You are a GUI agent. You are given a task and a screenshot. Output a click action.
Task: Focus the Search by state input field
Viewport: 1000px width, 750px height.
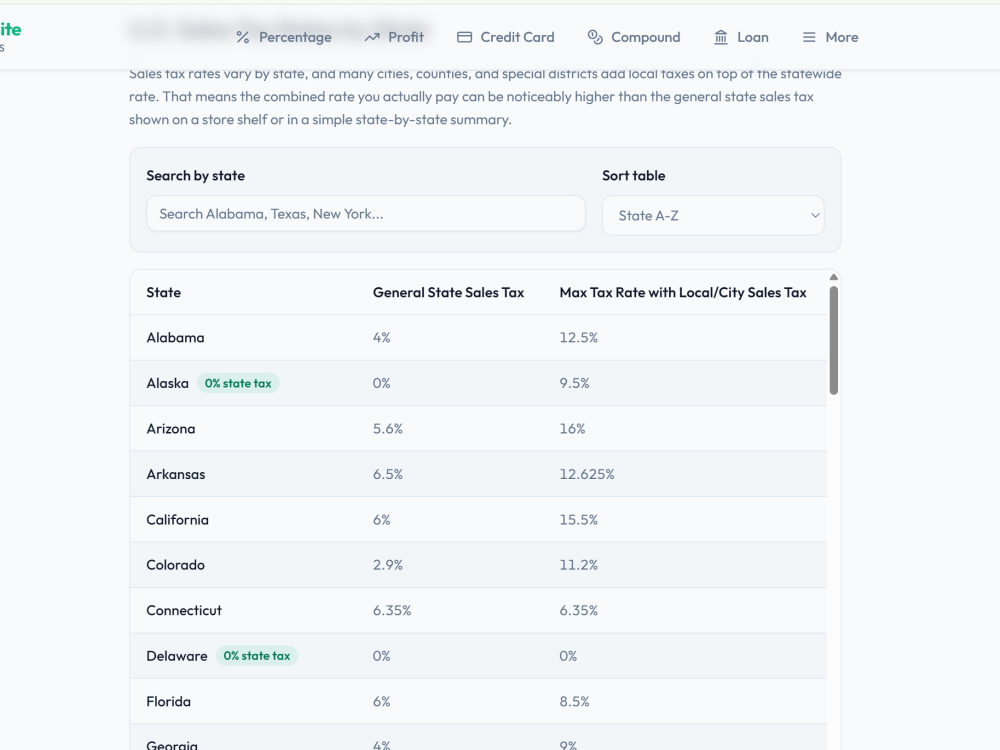[x=365, y=214]
